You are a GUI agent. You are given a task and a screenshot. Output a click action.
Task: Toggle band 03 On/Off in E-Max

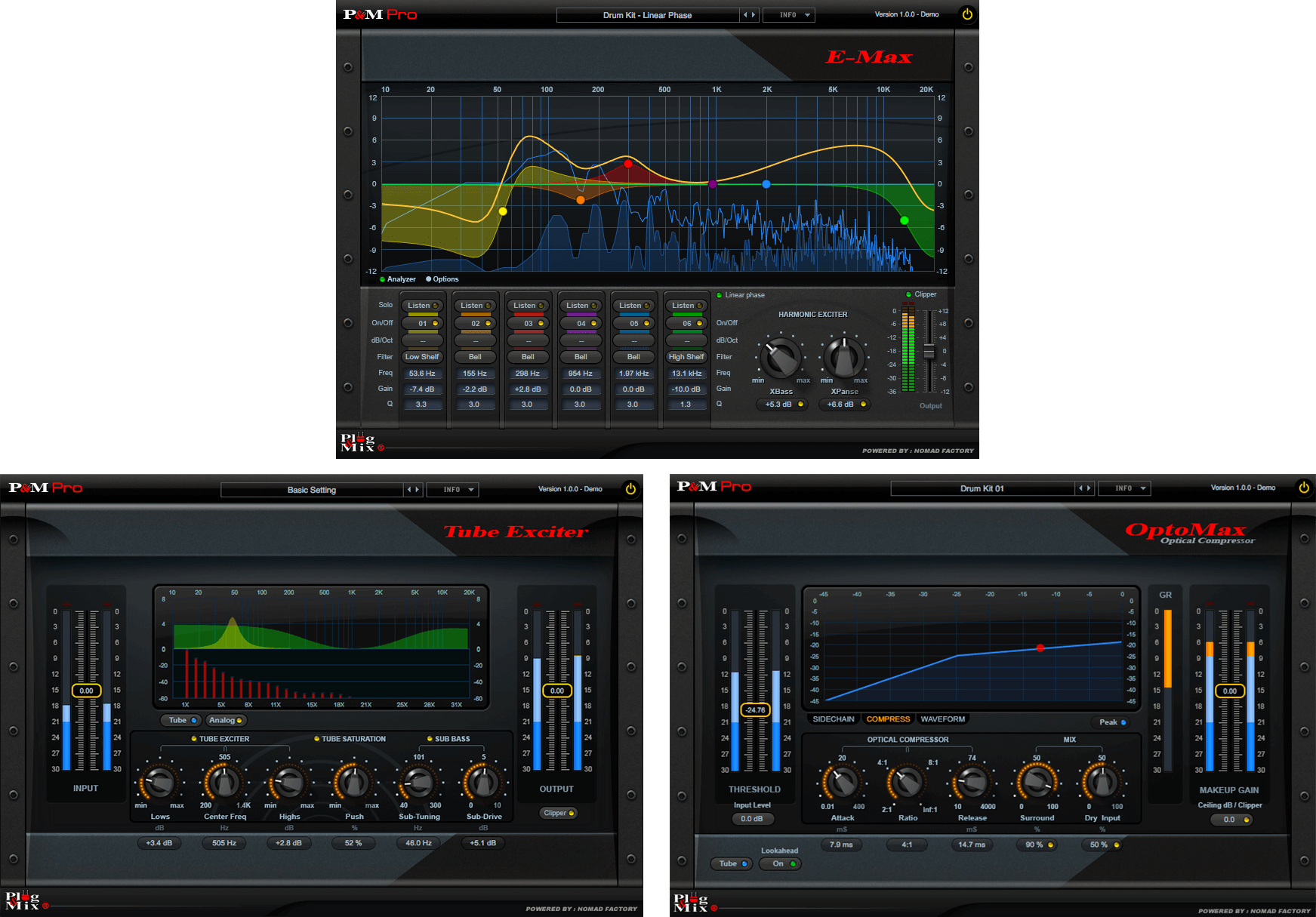tap(529, 323)
